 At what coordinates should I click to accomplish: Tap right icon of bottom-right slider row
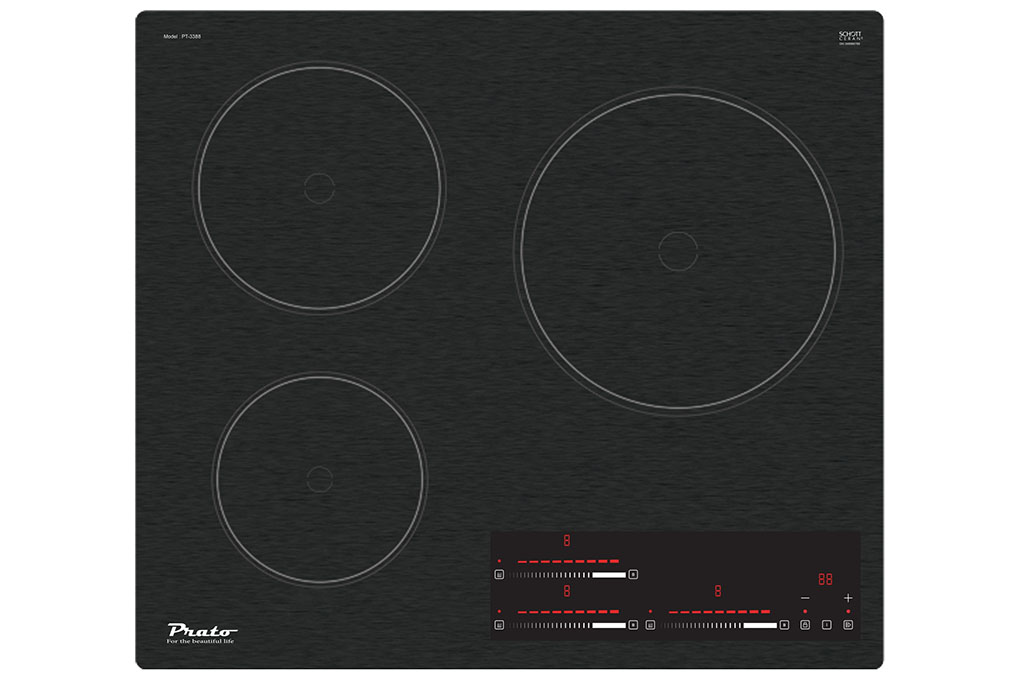click(784, 625)
